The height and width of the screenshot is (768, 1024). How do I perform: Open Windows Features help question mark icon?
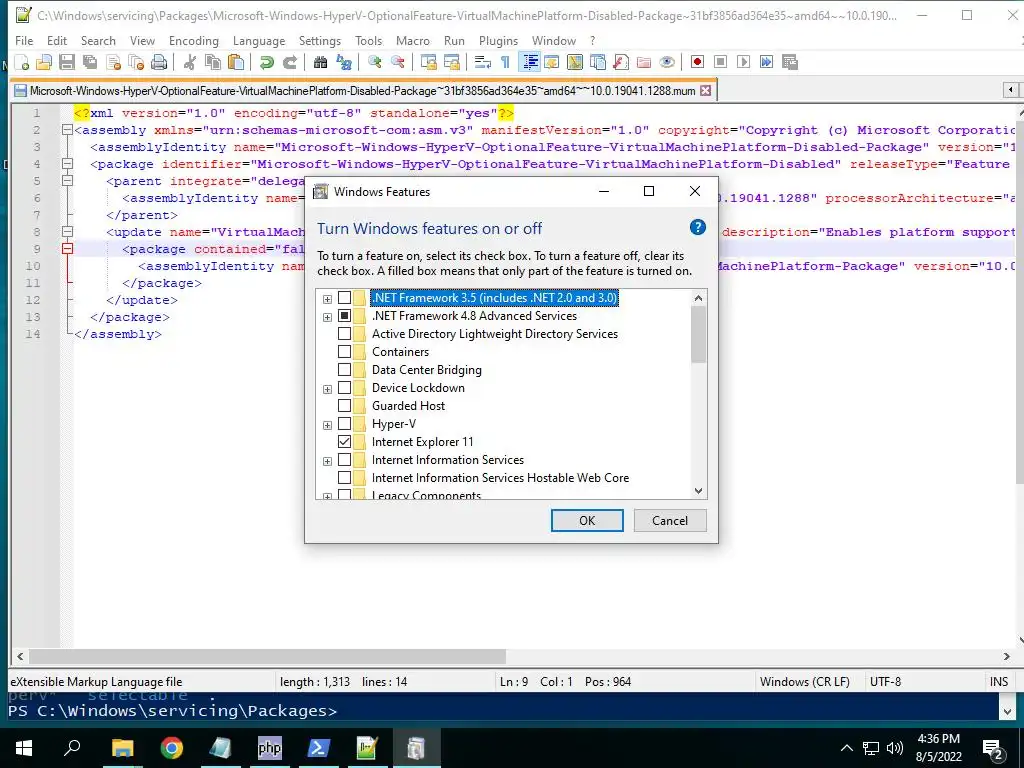[x=697, y=227]
